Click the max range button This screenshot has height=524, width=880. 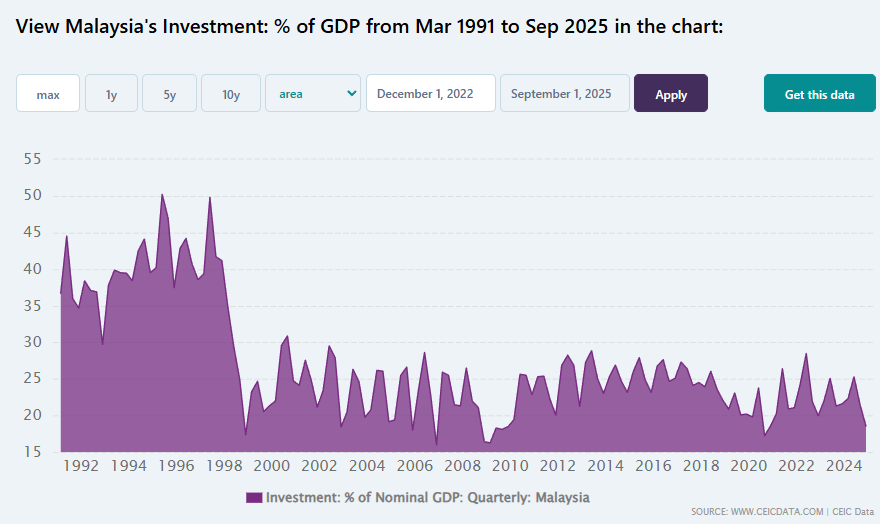(x=48, y=94)
